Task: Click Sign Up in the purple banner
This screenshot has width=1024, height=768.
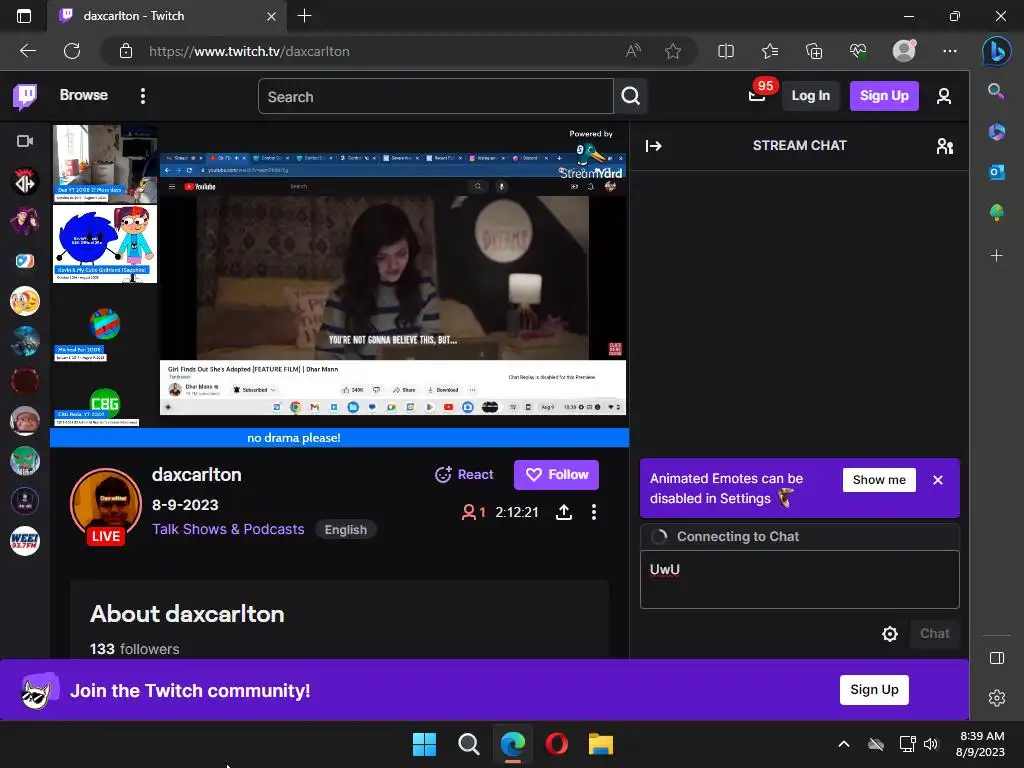Action: [x=874, y=690]
